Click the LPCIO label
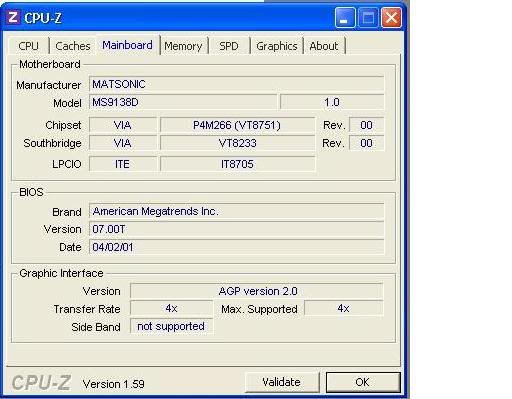Viewport: 512px width, 399px height. pos(67,164)
